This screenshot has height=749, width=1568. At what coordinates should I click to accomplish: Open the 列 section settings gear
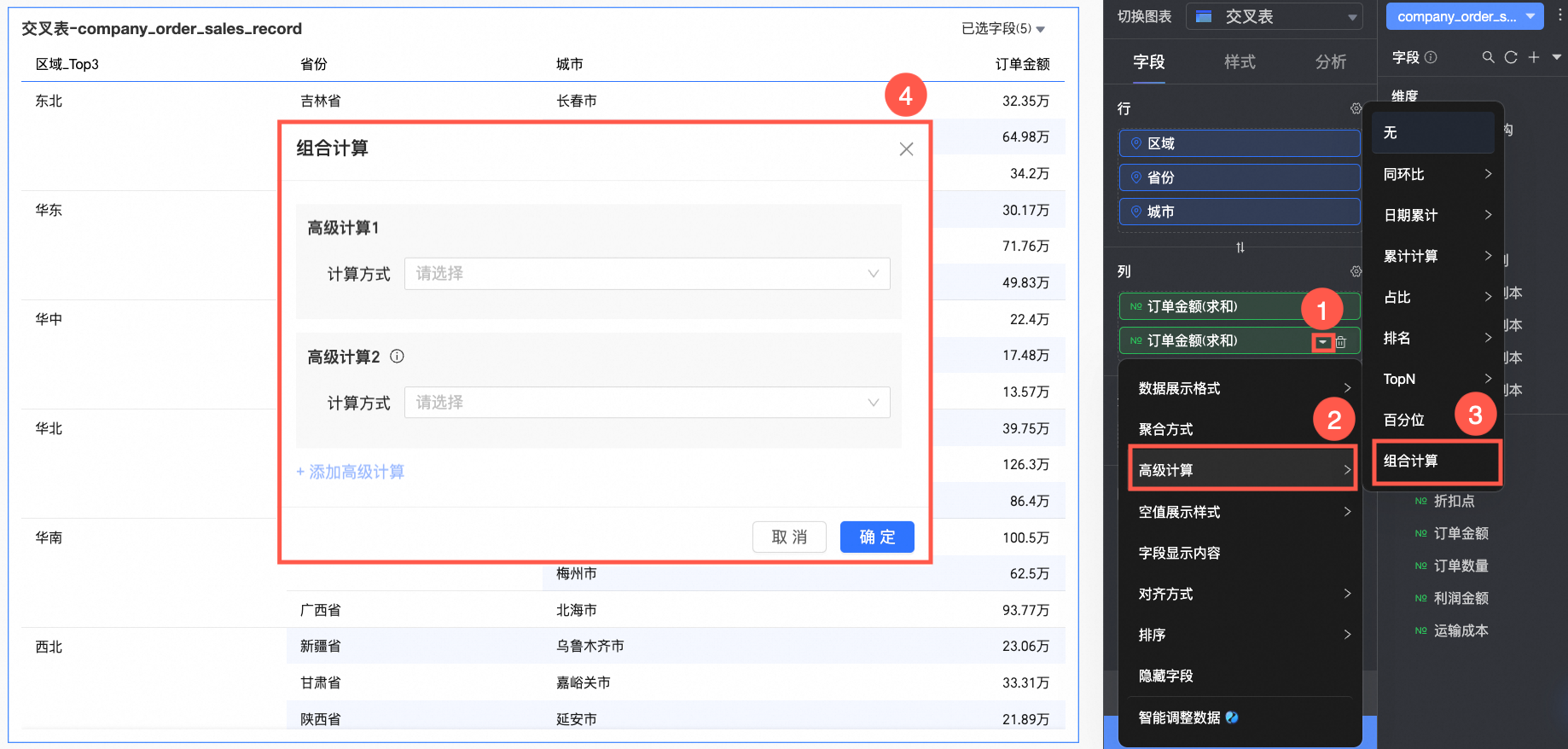pyautogui.click(x=1356, y=271)
